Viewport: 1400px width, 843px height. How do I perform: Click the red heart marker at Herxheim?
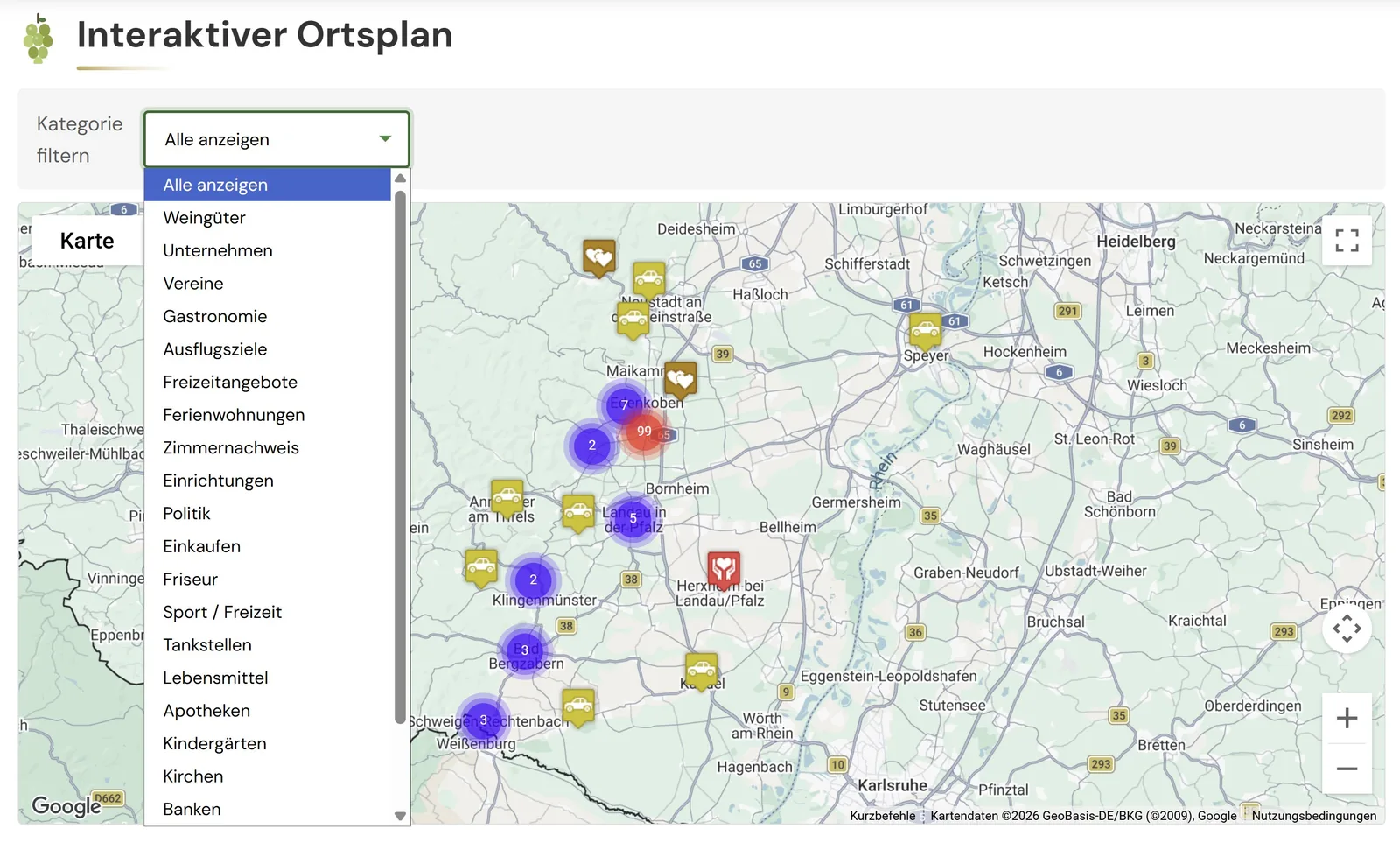coord(724,571)
